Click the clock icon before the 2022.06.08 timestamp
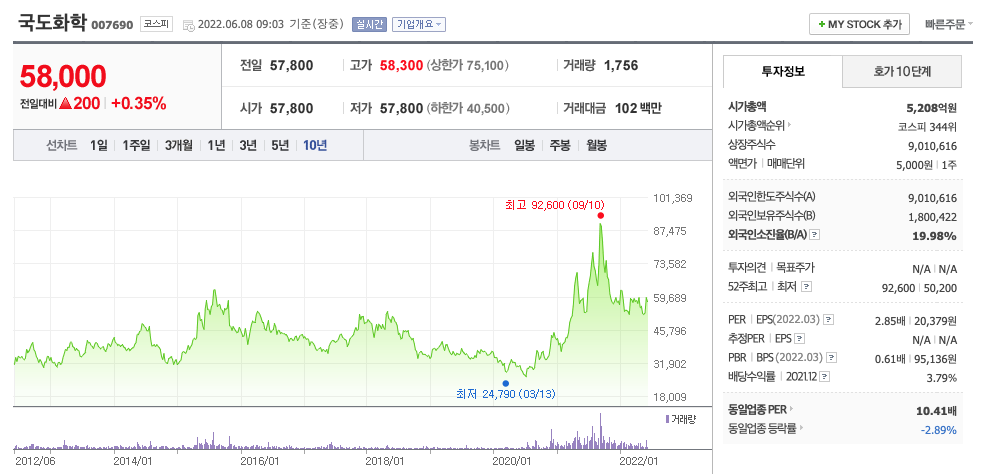 [x=189, y=25]
